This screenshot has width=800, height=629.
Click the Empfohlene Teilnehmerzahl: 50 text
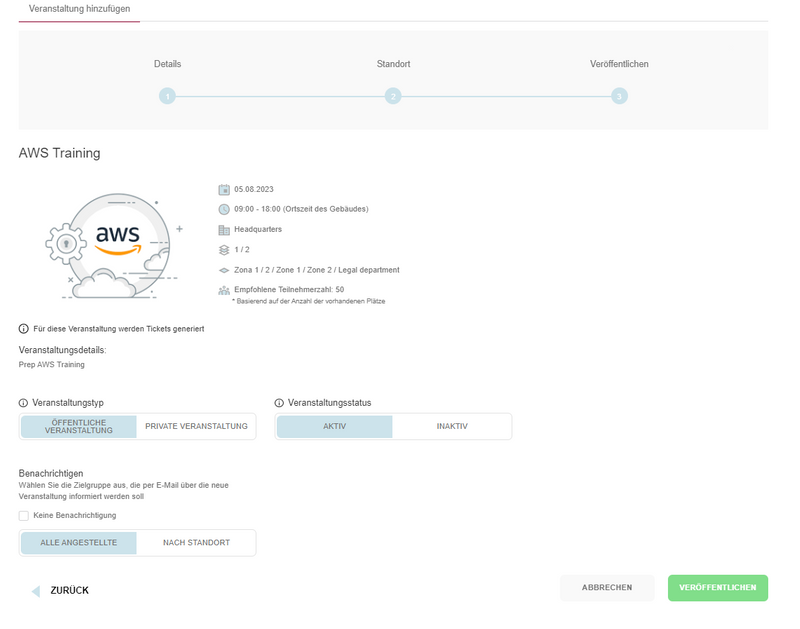coord(289,290)
